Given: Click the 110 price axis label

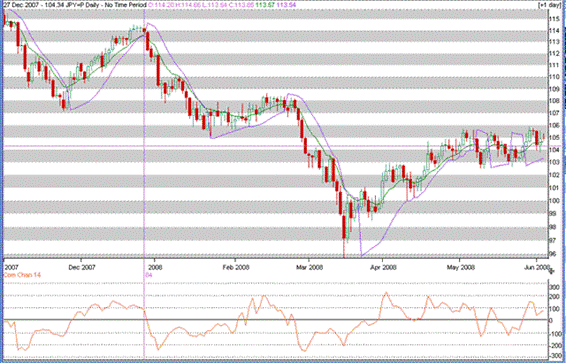Looking at the screenshot, I should tap(554, 77).
